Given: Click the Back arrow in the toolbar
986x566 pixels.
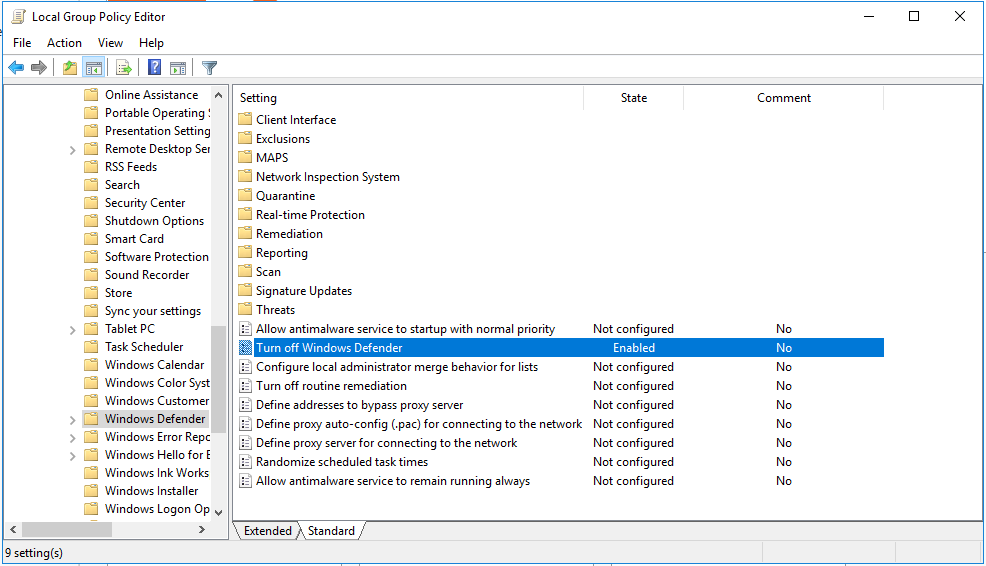Looking at the screenshot, I should pyautogui.click(x=16, y=68).
